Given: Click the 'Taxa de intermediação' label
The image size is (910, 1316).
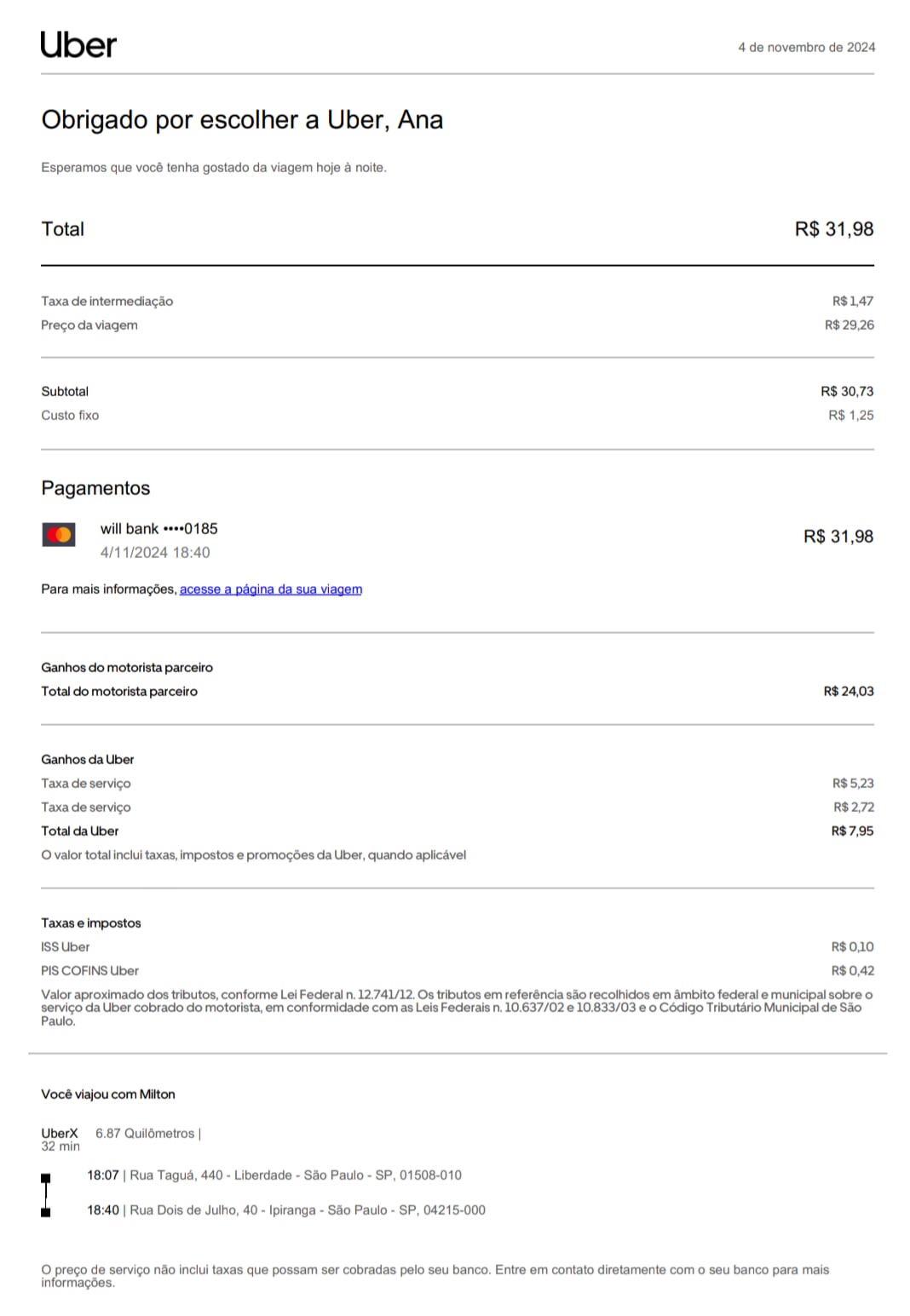Looking at the screenshot, I should pyautogui.click(x=107, y=302).
